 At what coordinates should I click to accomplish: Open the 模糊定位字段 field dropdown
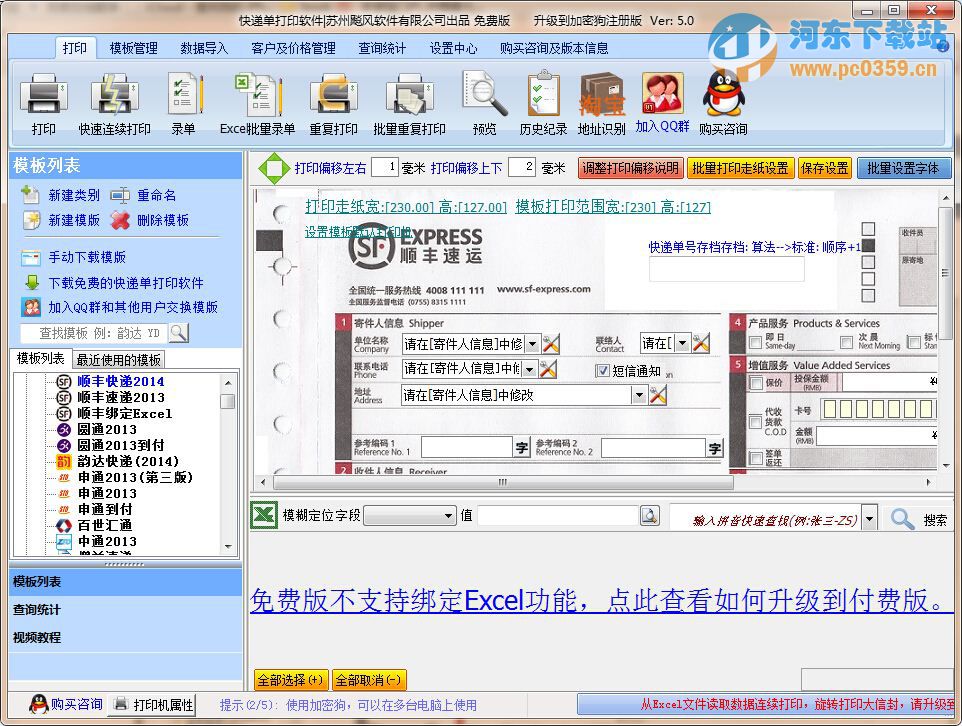[449, 516]
